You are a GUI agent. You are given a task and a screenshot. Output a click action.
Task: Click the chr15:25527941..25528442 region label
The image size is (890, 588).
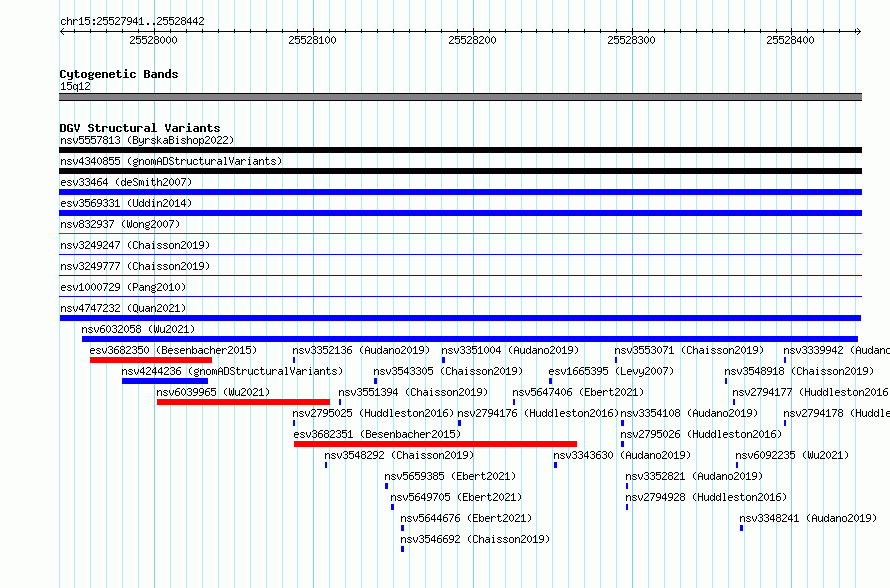click(x=132, y=22)
